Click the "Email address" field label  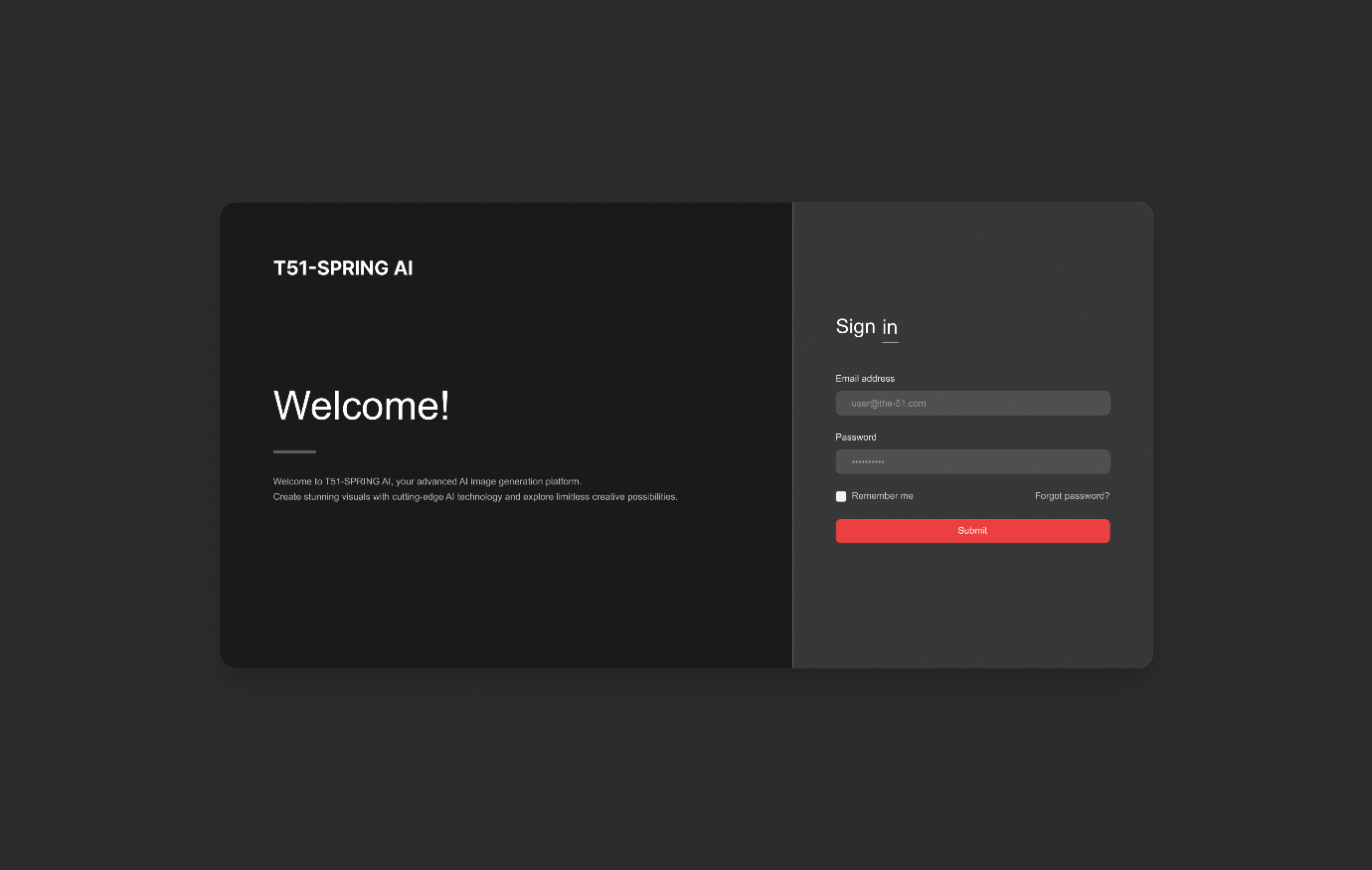865,379
